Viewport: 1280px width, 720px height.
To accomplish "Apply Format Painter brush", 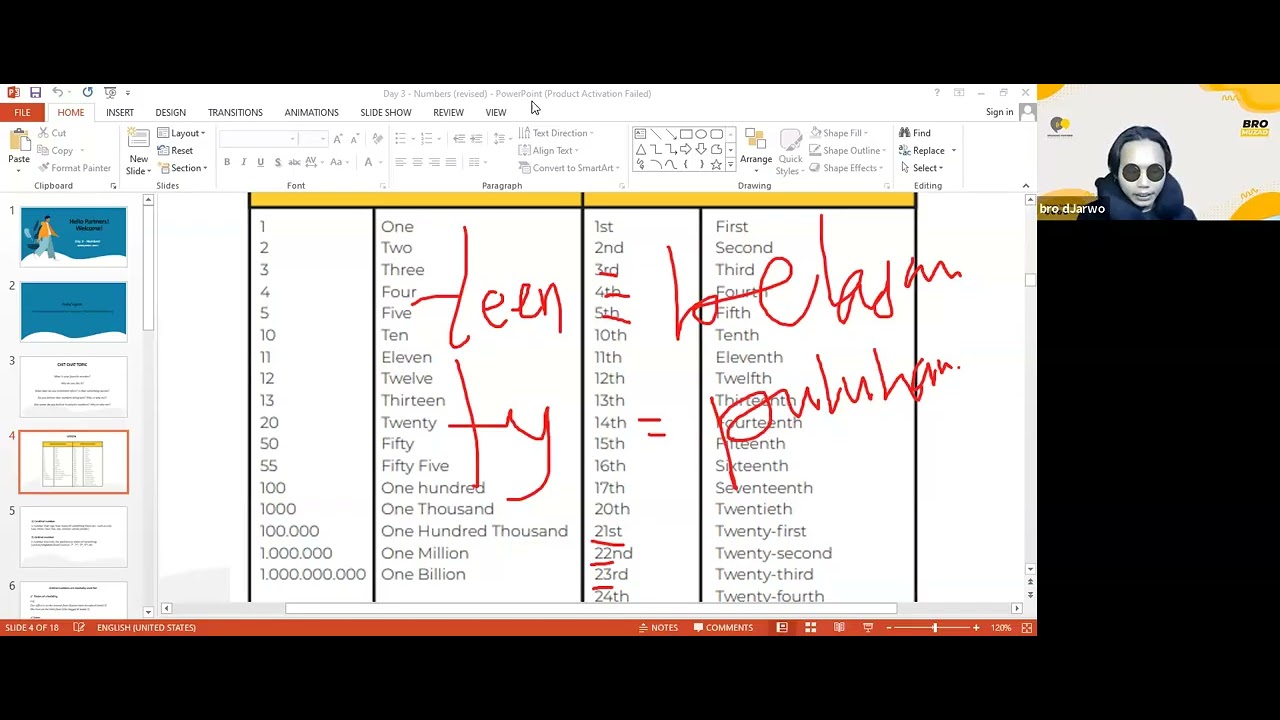I will point(74,168).
